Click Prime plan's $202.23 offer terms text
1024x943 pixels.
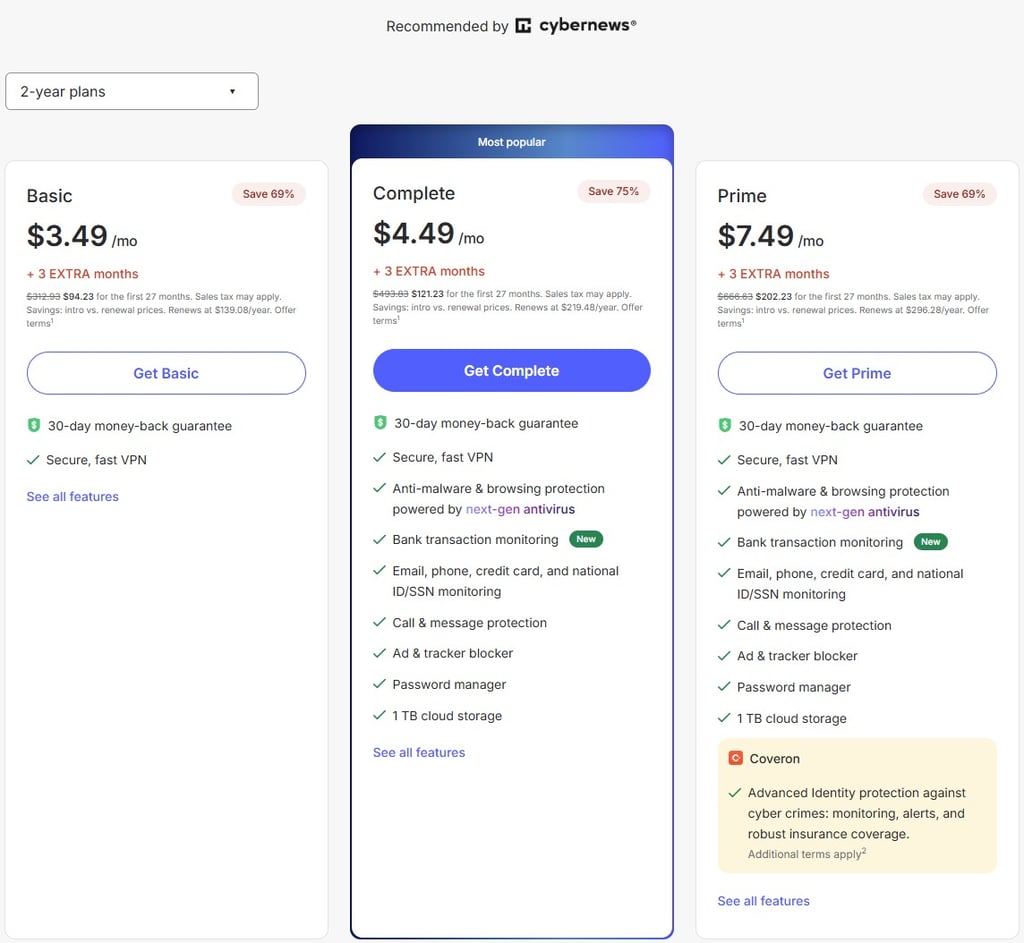[853, 310]
